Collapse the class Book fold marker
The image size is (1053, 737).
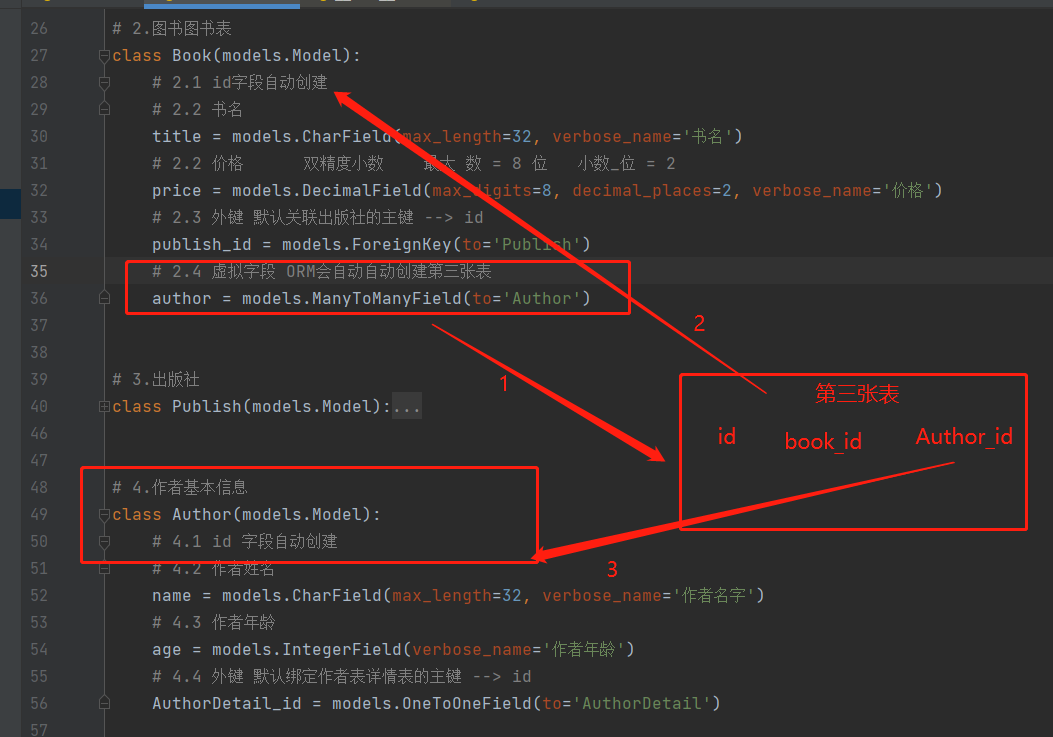point(104,56)
